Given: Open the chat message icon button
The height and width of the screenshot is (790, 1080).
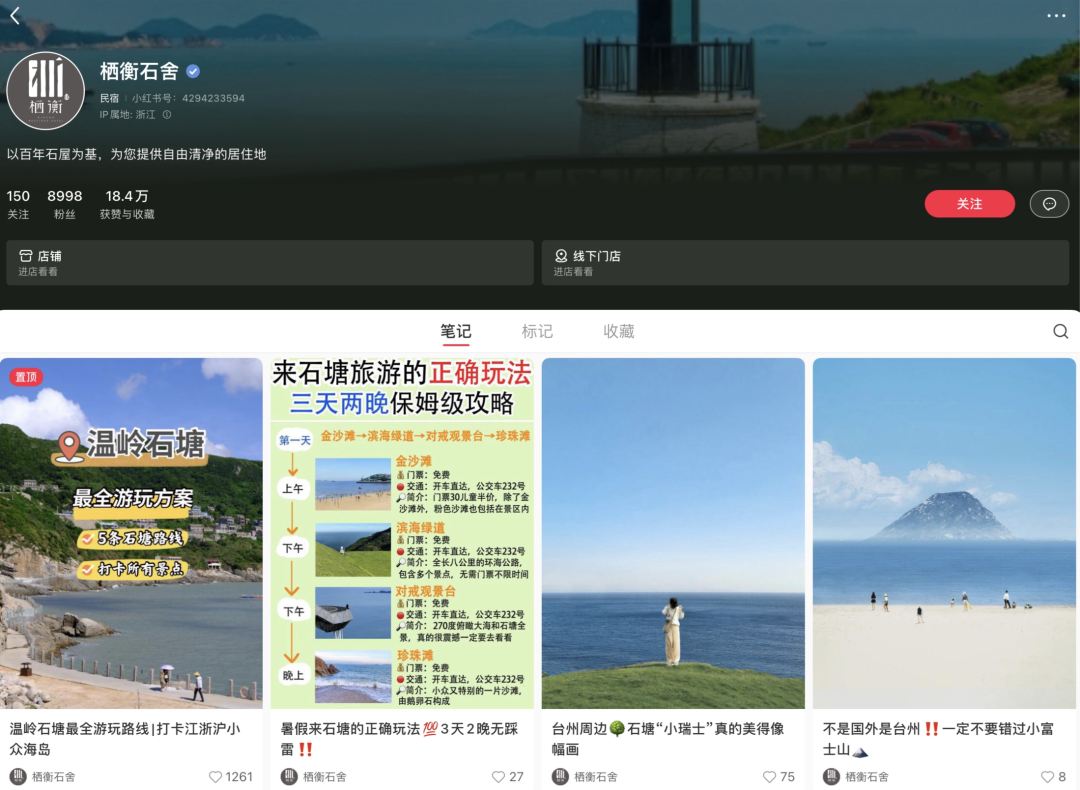Looking at the screenshot, I should (x=1049, y=204).
